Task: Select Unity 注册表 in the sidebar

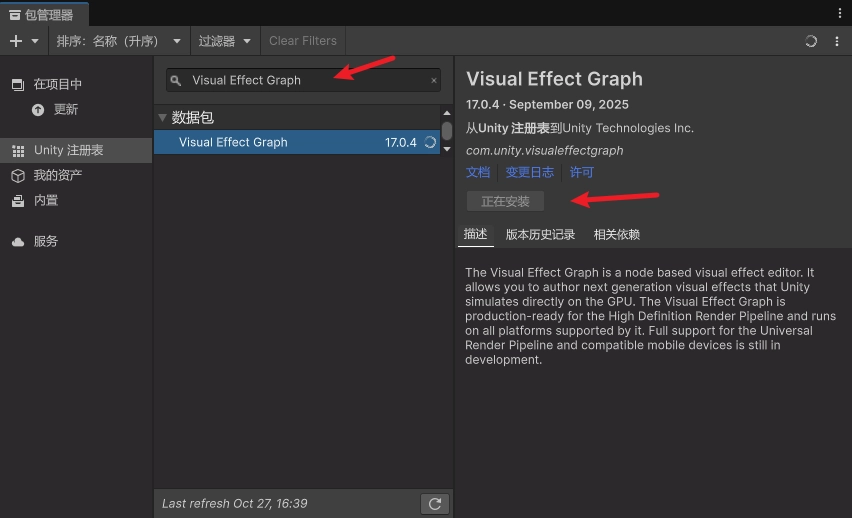Action: click(x=76, y=151)
